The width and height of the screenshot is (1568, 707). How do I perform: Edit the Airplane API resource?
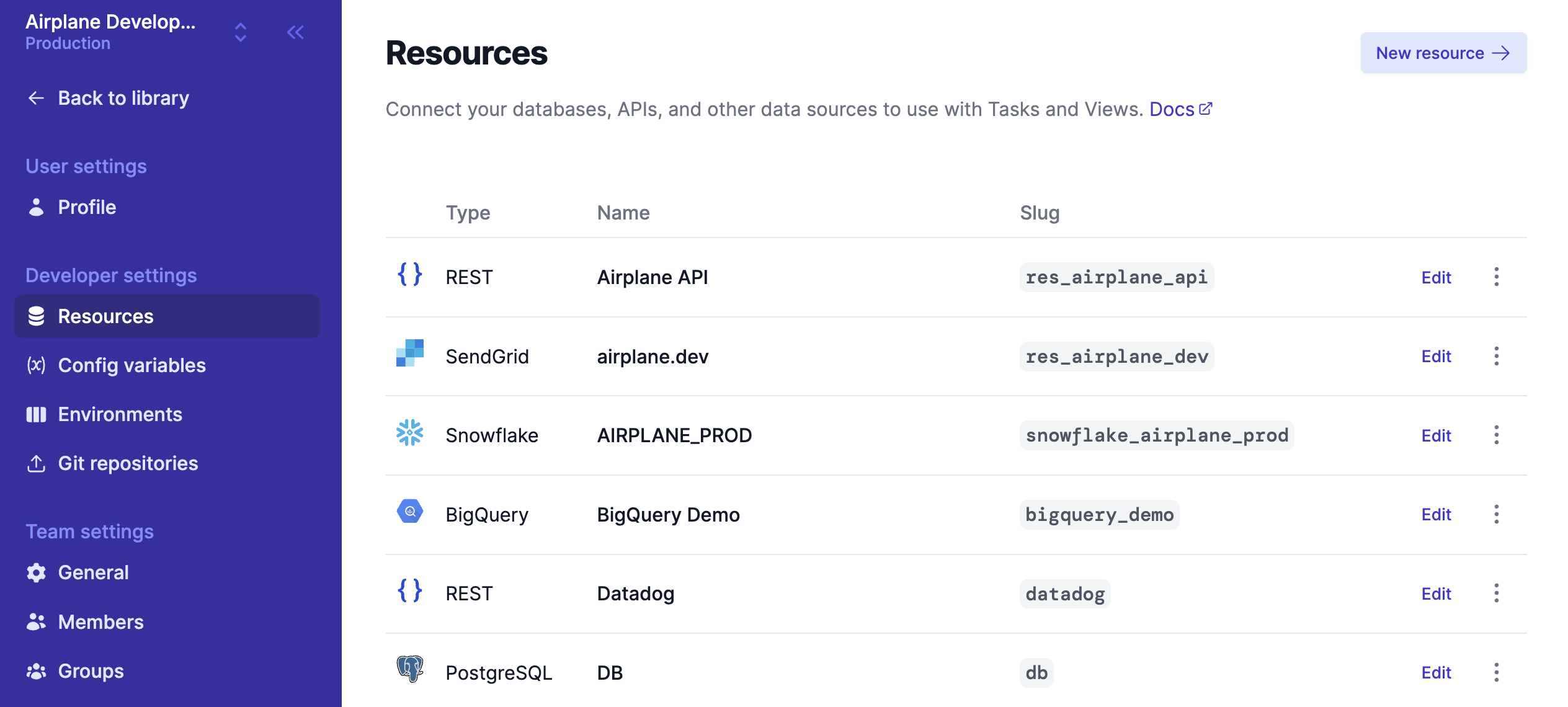tap(1436, 277)
